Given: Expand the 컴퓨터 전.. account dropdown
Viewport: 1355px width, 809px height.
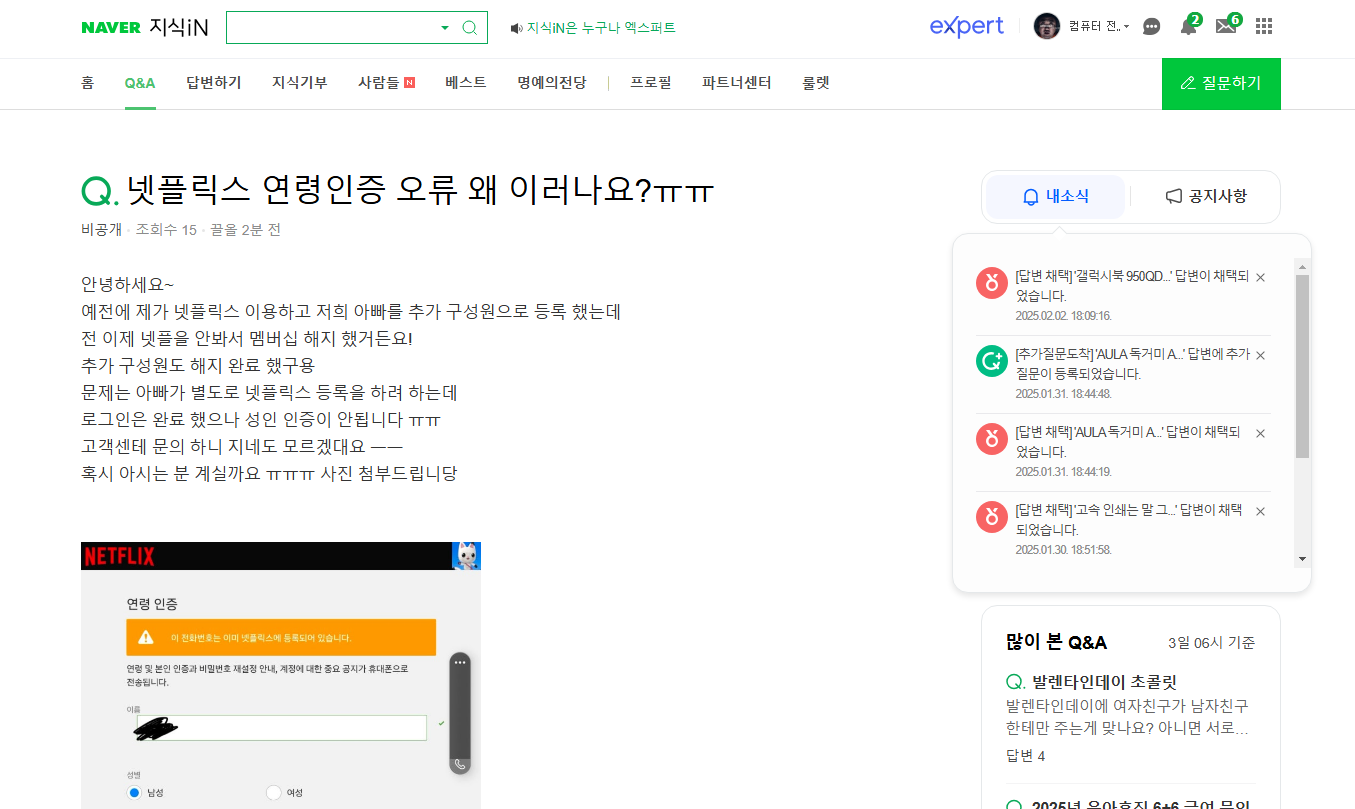Looking at the screenshot, I should coord(1098,27).
